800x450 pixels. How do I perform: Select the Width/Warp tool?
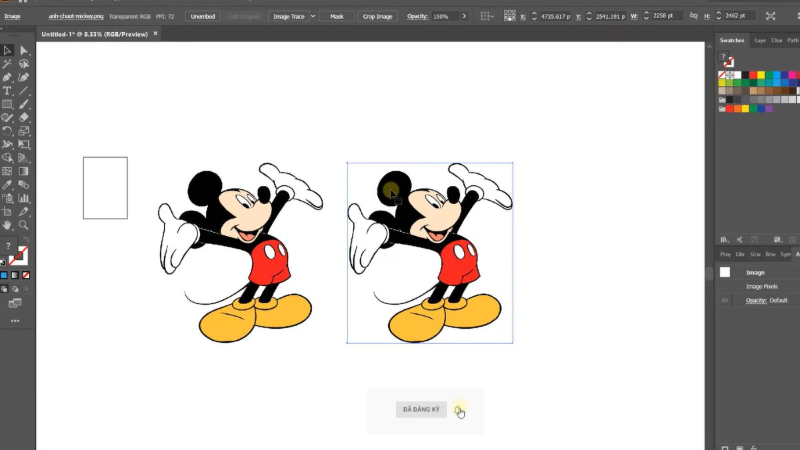[7, 144]
